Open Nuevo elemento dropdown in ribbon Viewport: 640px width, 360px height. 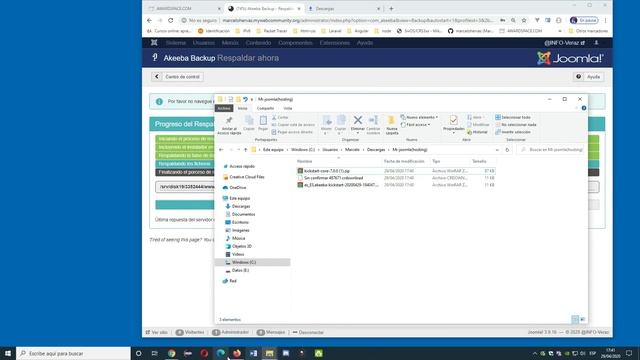[x=419, y=118]
